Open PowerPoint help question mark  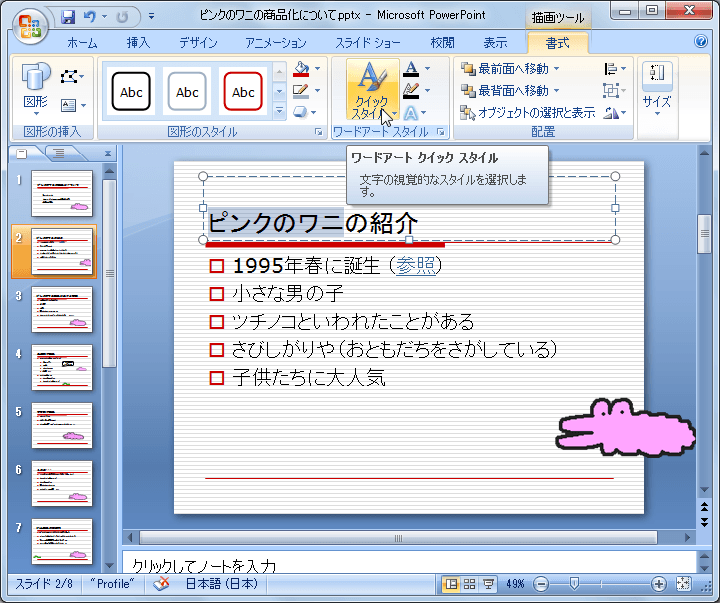[x=701, y=41]
